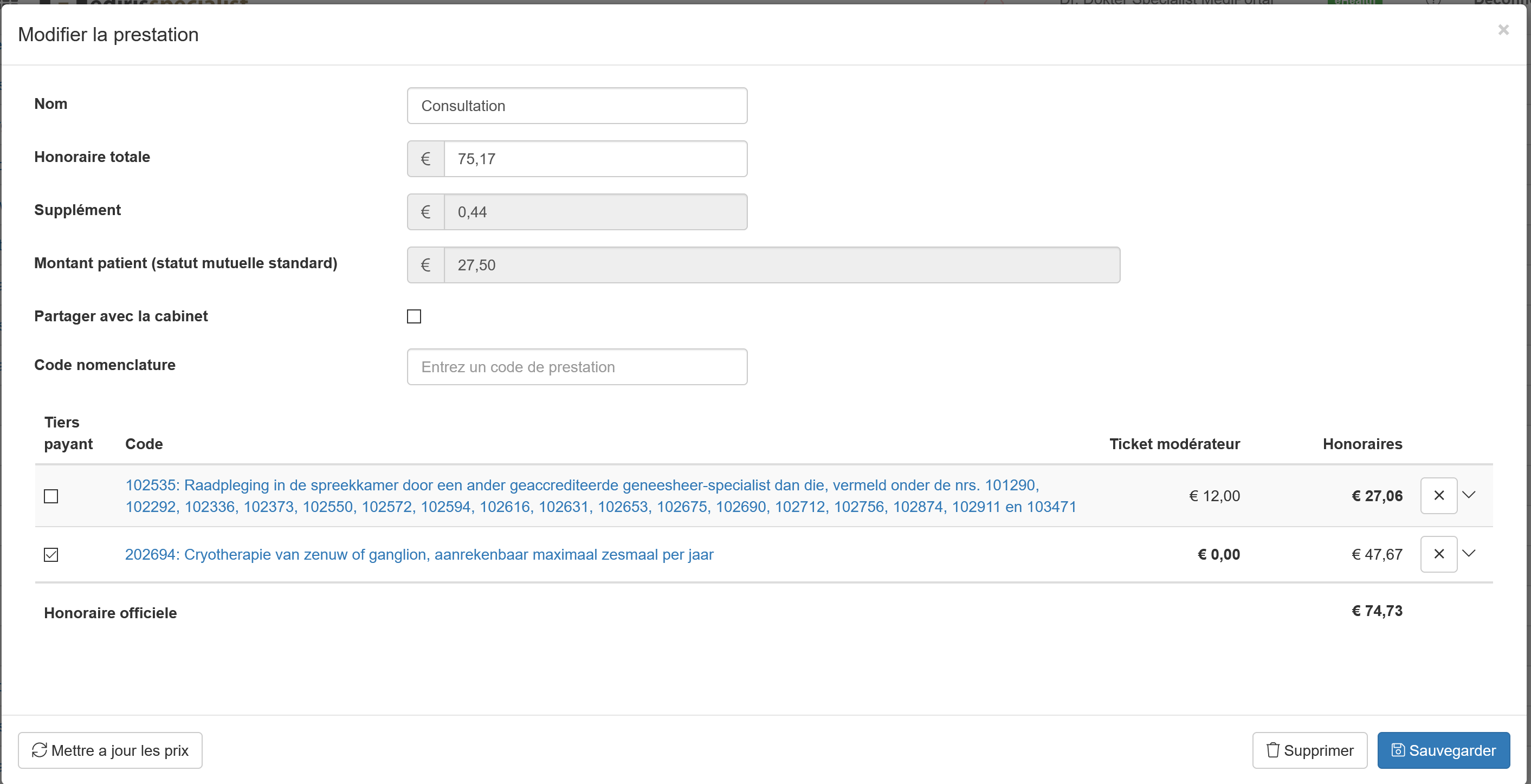Viewport: 1531px width, 784px height.
Task: Click the euro symbol beside Supplément field
Action: (425, 212)
